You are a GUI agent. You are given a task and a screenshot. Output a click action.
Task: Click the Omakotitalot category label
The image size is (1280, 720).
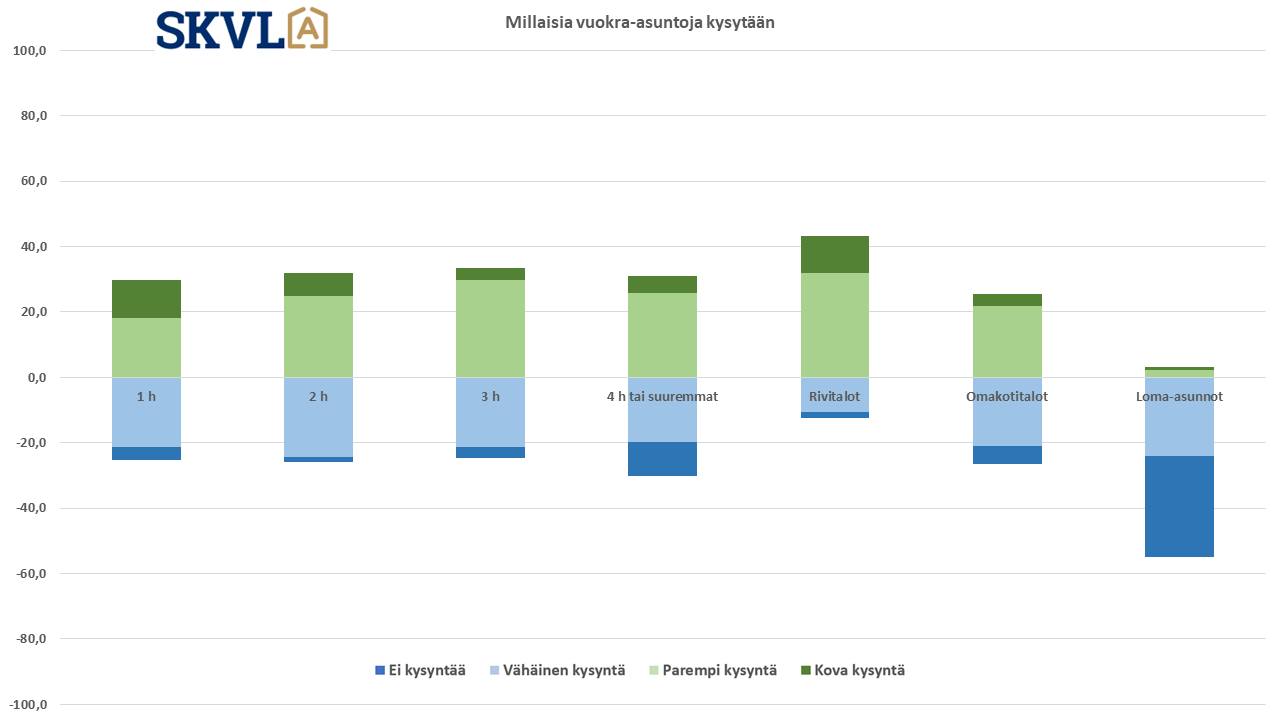(x=1006, y=397)
